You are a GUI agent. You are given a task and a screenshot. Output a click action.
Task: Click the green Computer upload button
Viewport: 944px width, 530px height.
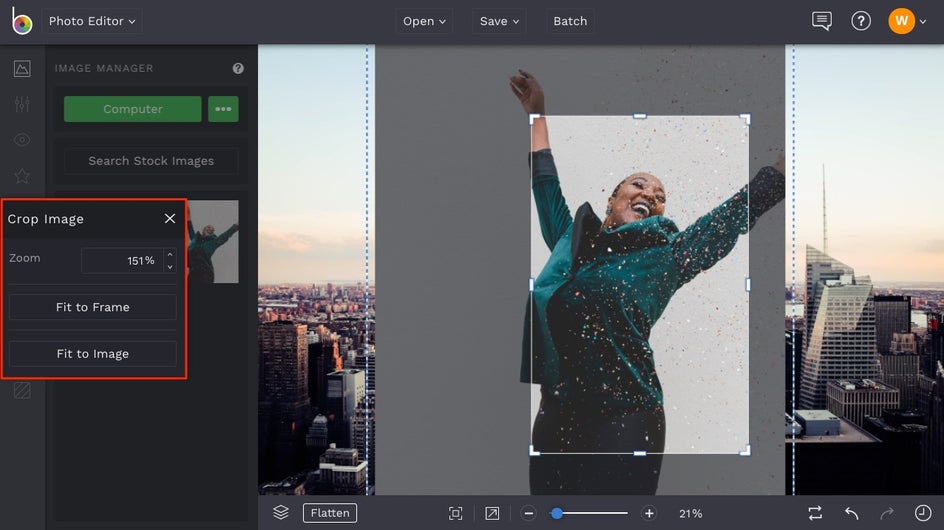[132, 109]
